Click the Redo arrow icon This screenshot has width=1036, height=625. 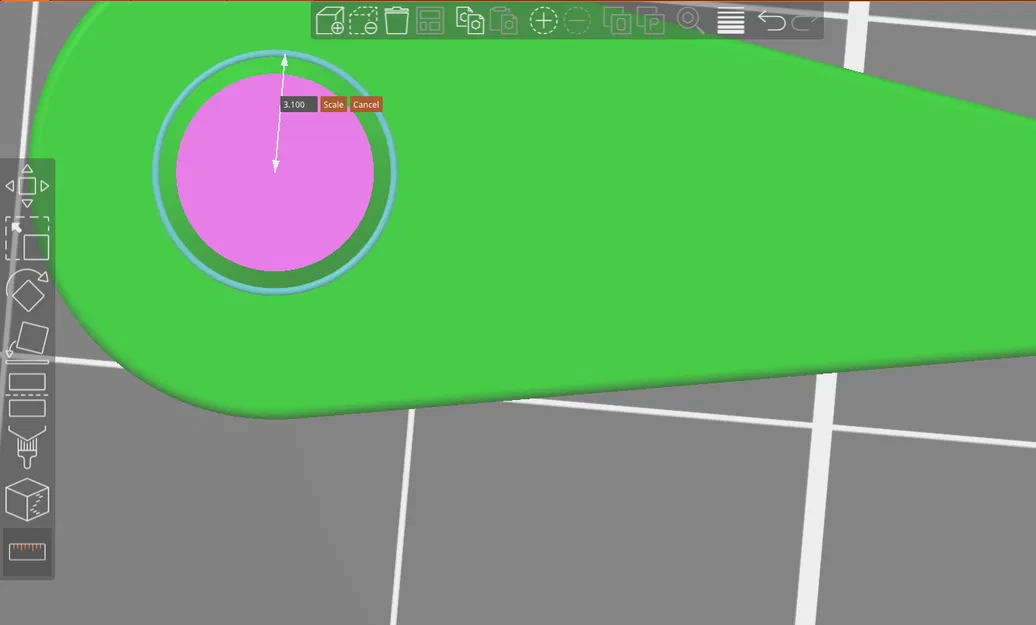coord(805,22)
